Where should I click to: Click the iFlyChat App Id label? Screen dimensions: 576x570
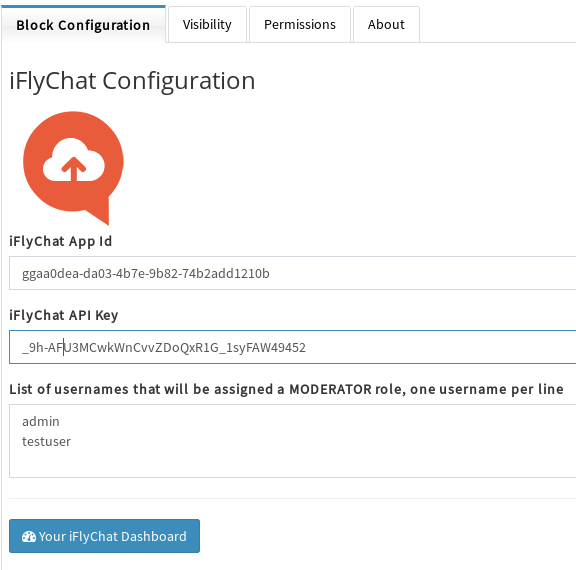pyautogui.click(x=61, y=241)
